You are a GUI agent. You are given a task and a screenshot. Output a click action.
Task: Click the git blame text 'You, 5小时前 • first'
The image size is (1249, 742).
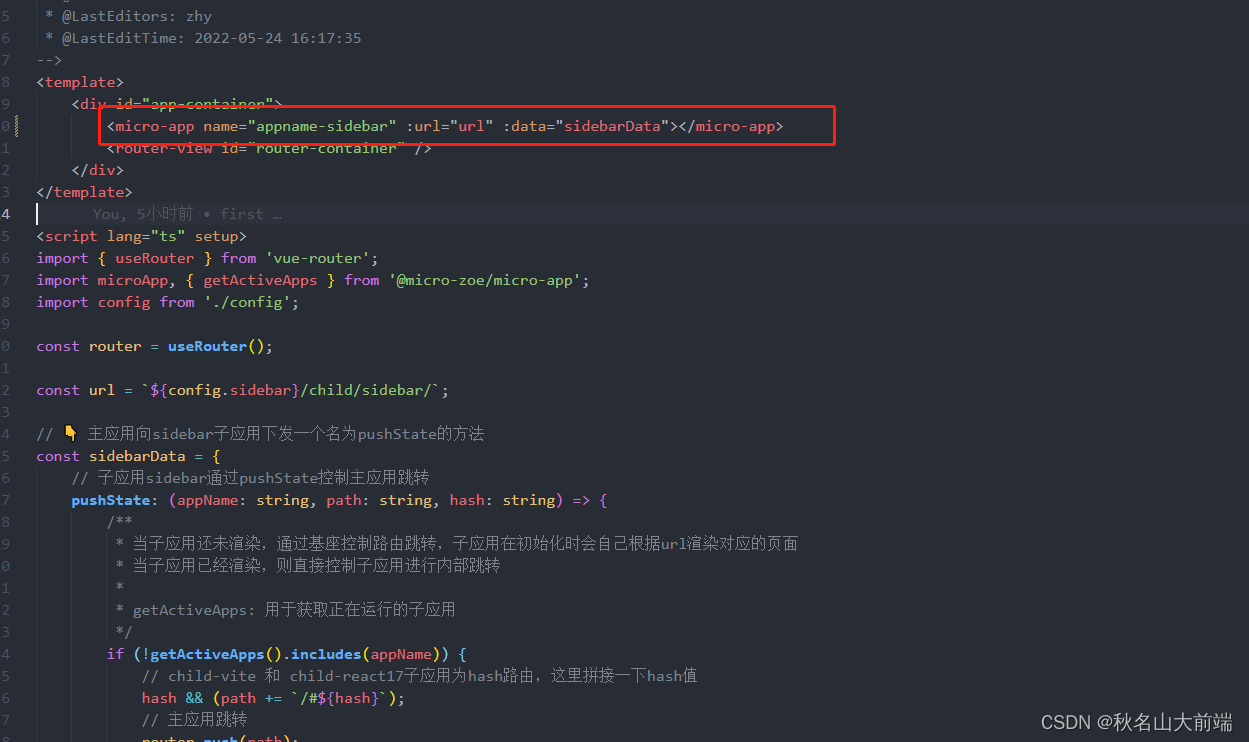(x=185, y=213)
